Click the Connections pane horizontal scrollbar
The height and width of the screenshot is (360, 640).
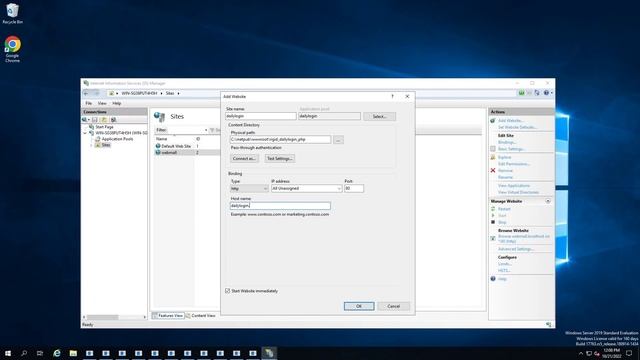[x=115, y=317]
